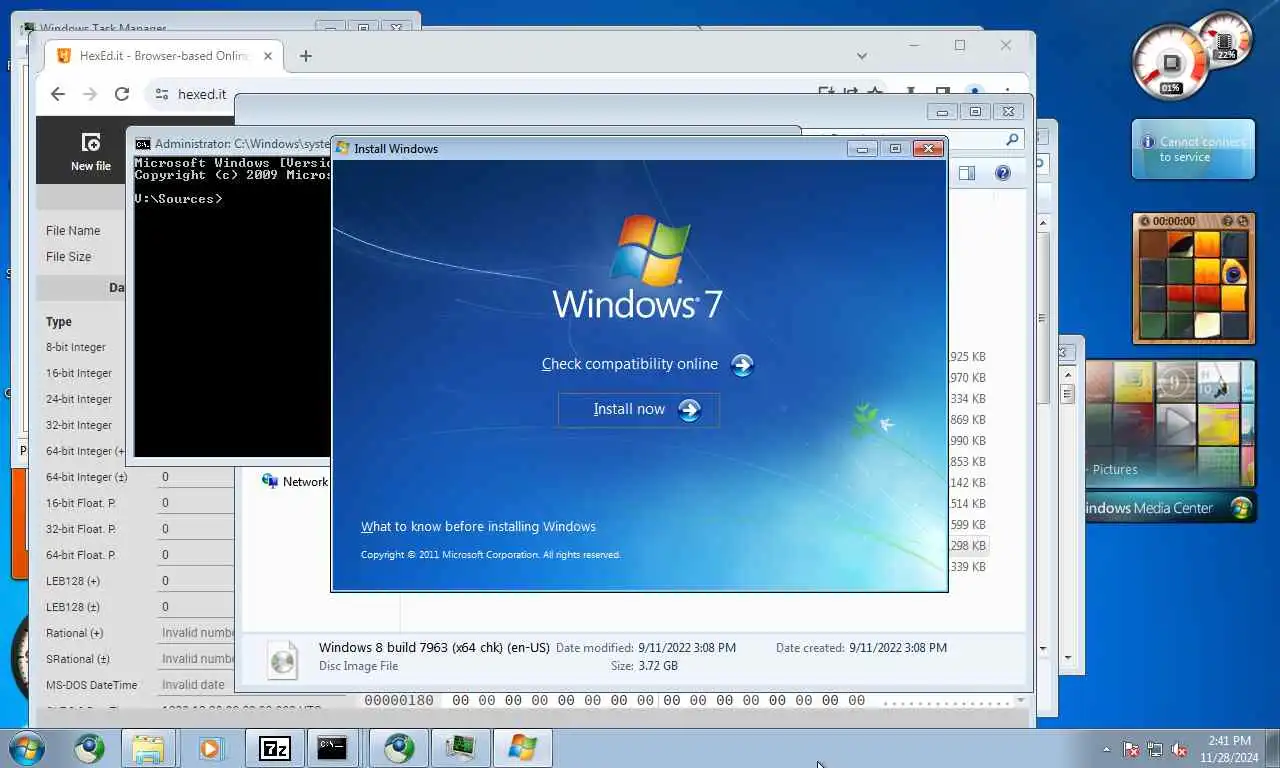Open the clock showing 2:41 PM

coord(1229,749)
